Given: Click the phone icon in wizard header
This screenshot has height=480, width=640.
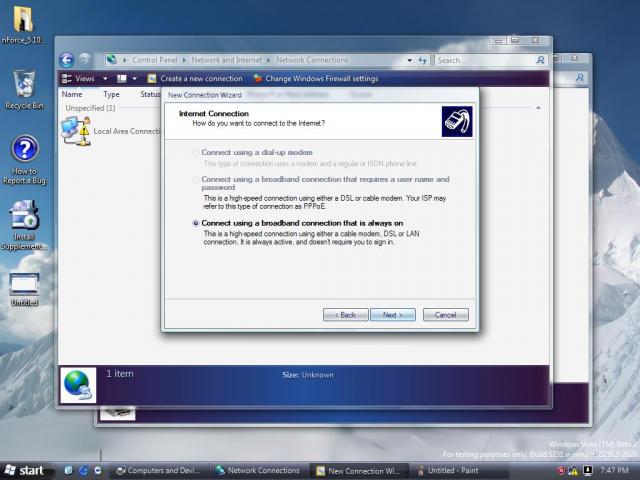Looking at the screenshot, I should pos(457,122).
